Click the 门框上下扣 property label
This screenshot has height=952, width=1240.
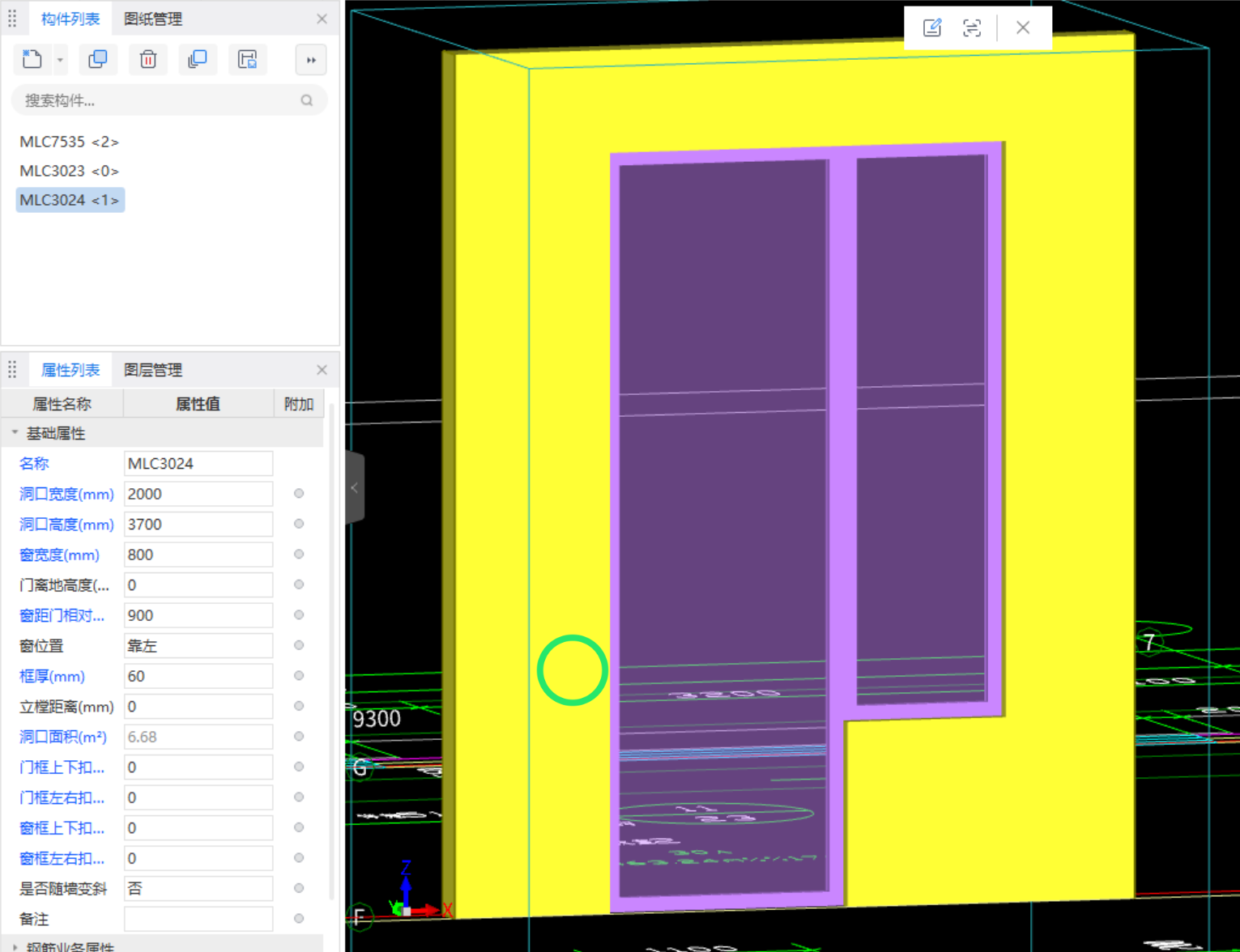point(62,767)
